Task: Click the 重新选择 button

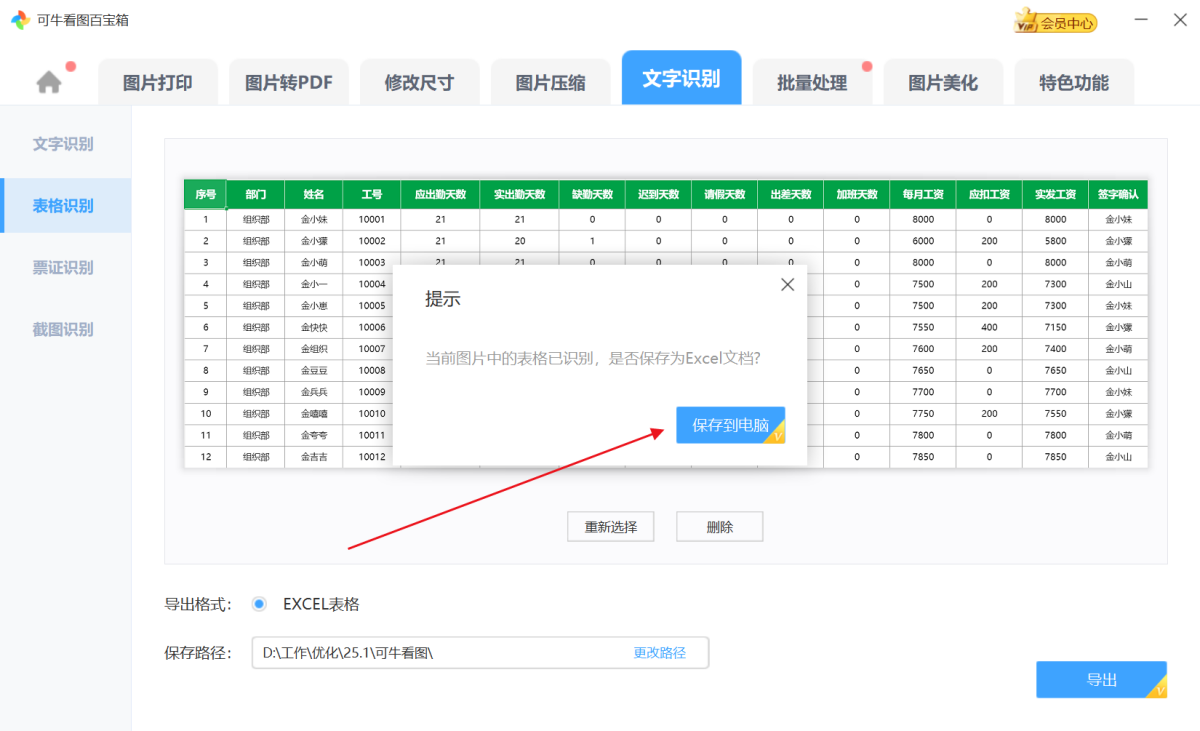Action: [x=611, y=527]
